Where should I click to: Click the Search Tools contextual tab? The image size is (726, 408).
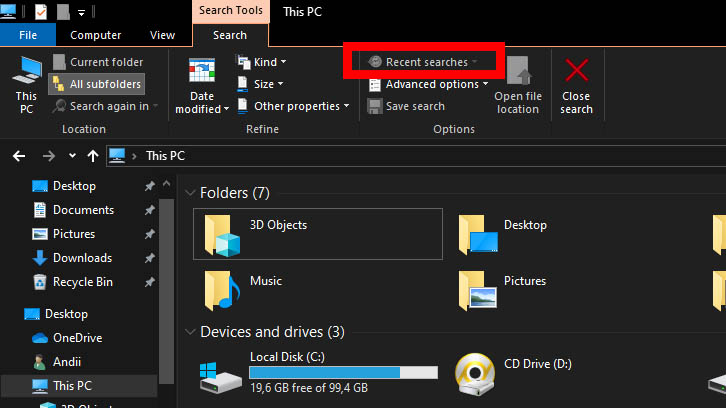pos(231,11)
